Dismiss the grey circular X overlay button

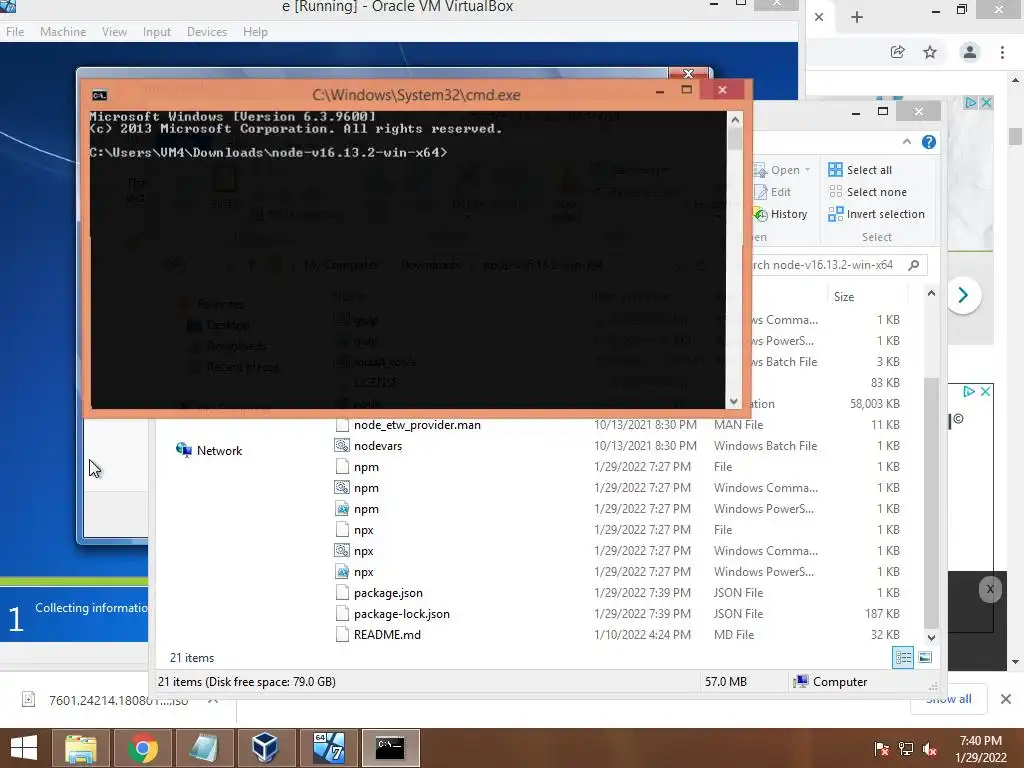point(990,589)
